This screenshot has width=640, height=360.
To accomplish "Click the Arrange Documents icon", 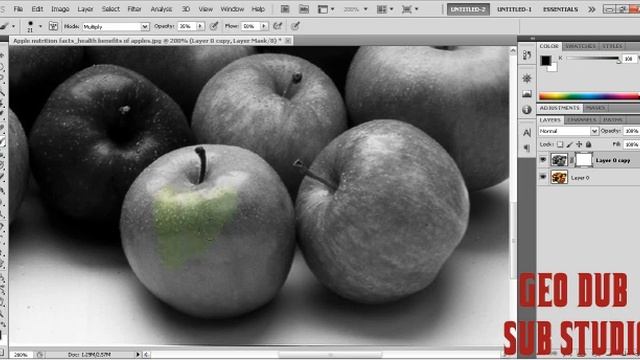I will [x=382, y=9].
